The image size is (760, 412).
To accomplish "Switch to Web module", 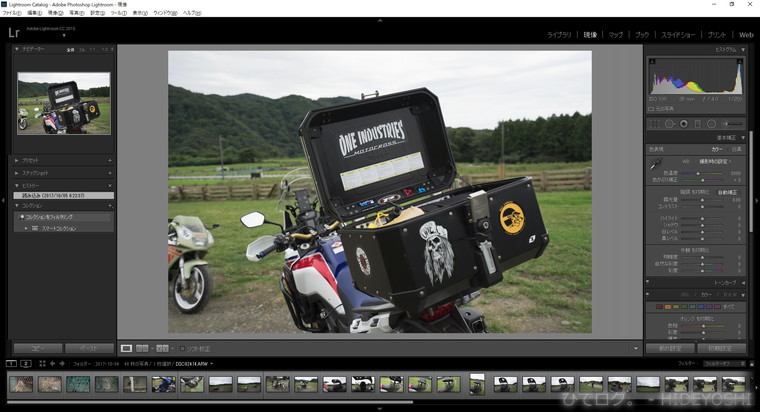I will point(746,35).
